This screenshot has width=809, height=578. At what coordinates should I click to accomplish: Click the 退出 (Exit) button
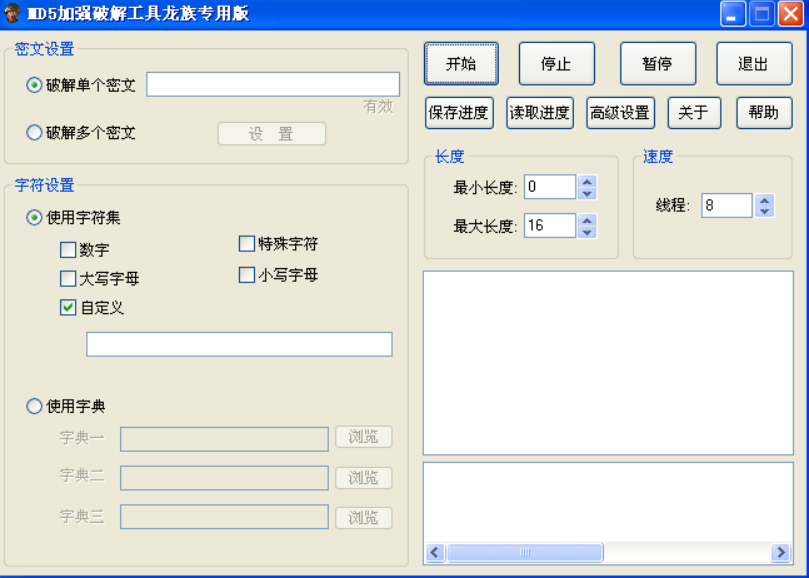(753, 63)
